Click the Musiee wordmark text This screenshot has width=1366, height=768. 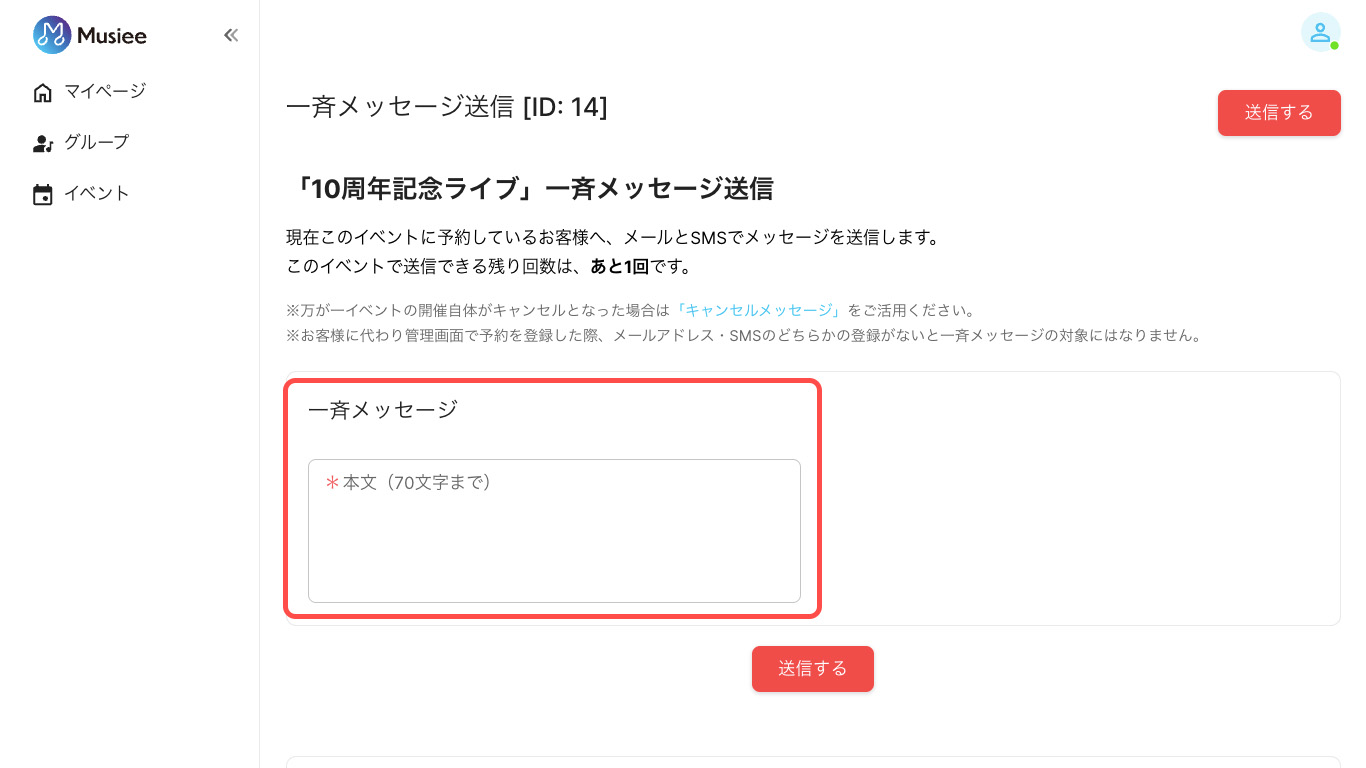(112, 36)
